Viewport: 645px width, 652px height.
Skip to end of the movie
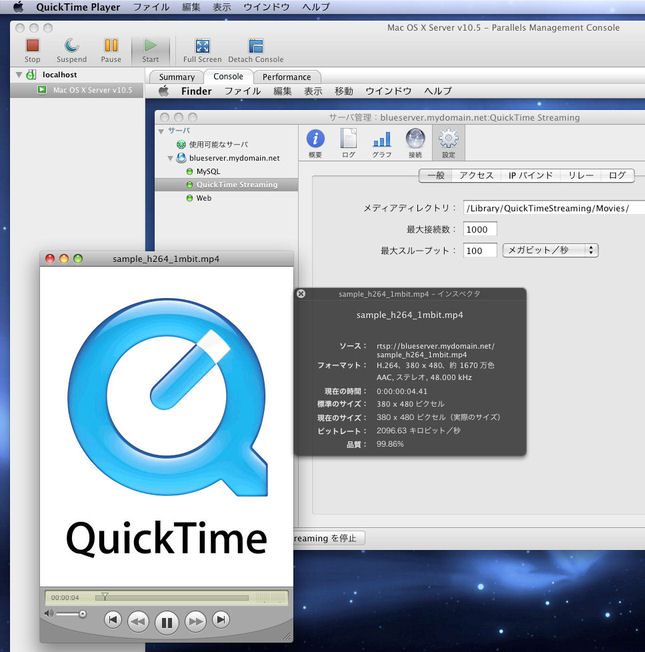click(x=221, y=620)
